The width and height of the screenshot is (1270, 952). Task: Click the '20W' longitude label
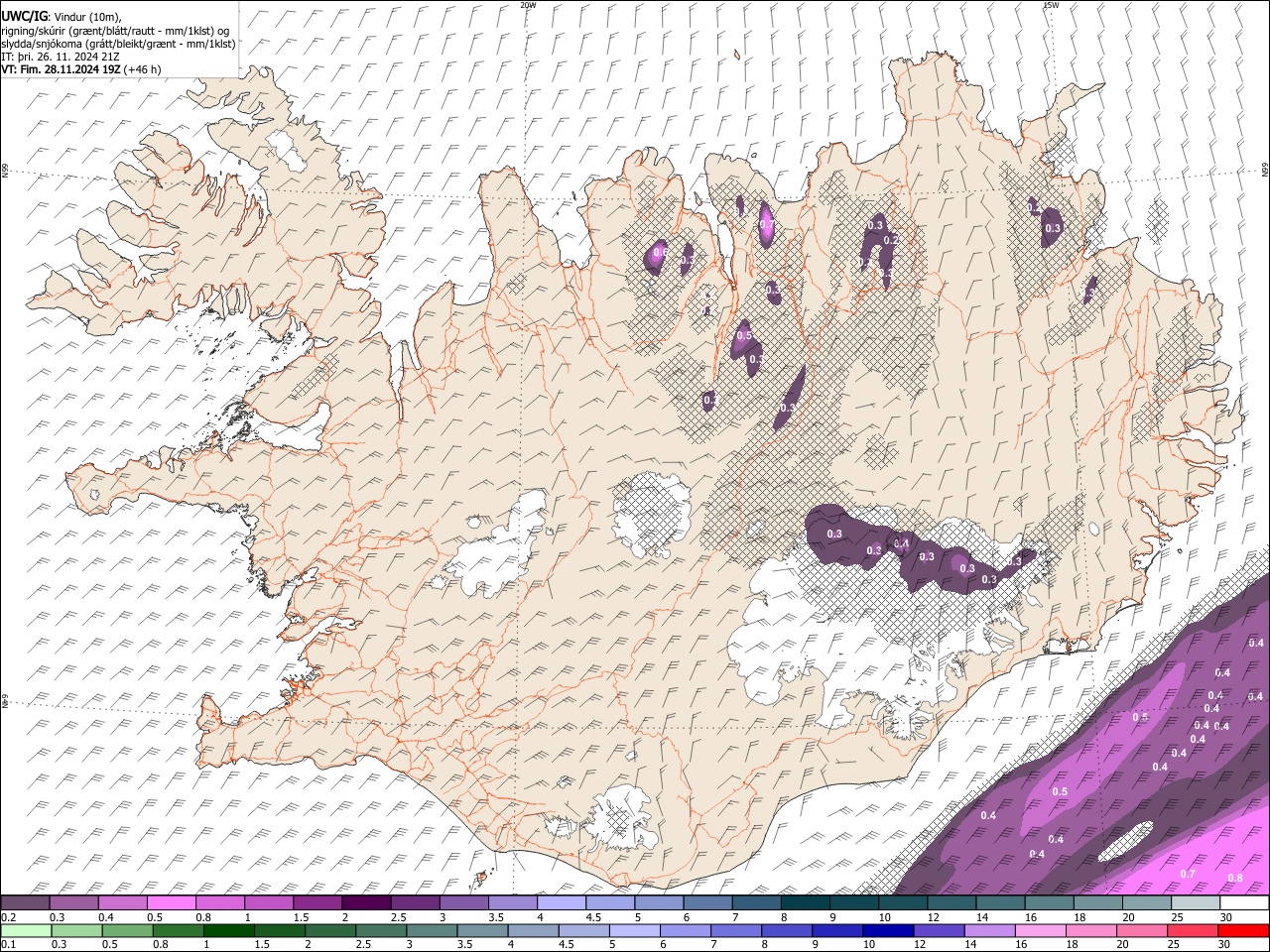528,5
